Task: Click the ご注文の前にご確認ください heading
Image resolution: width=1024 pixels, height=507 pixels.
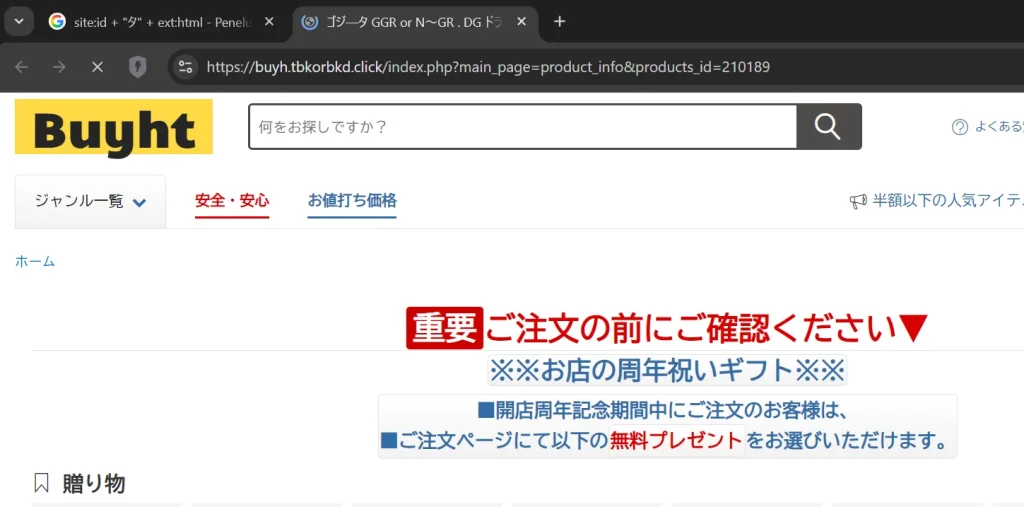Action: coord(705,328)
